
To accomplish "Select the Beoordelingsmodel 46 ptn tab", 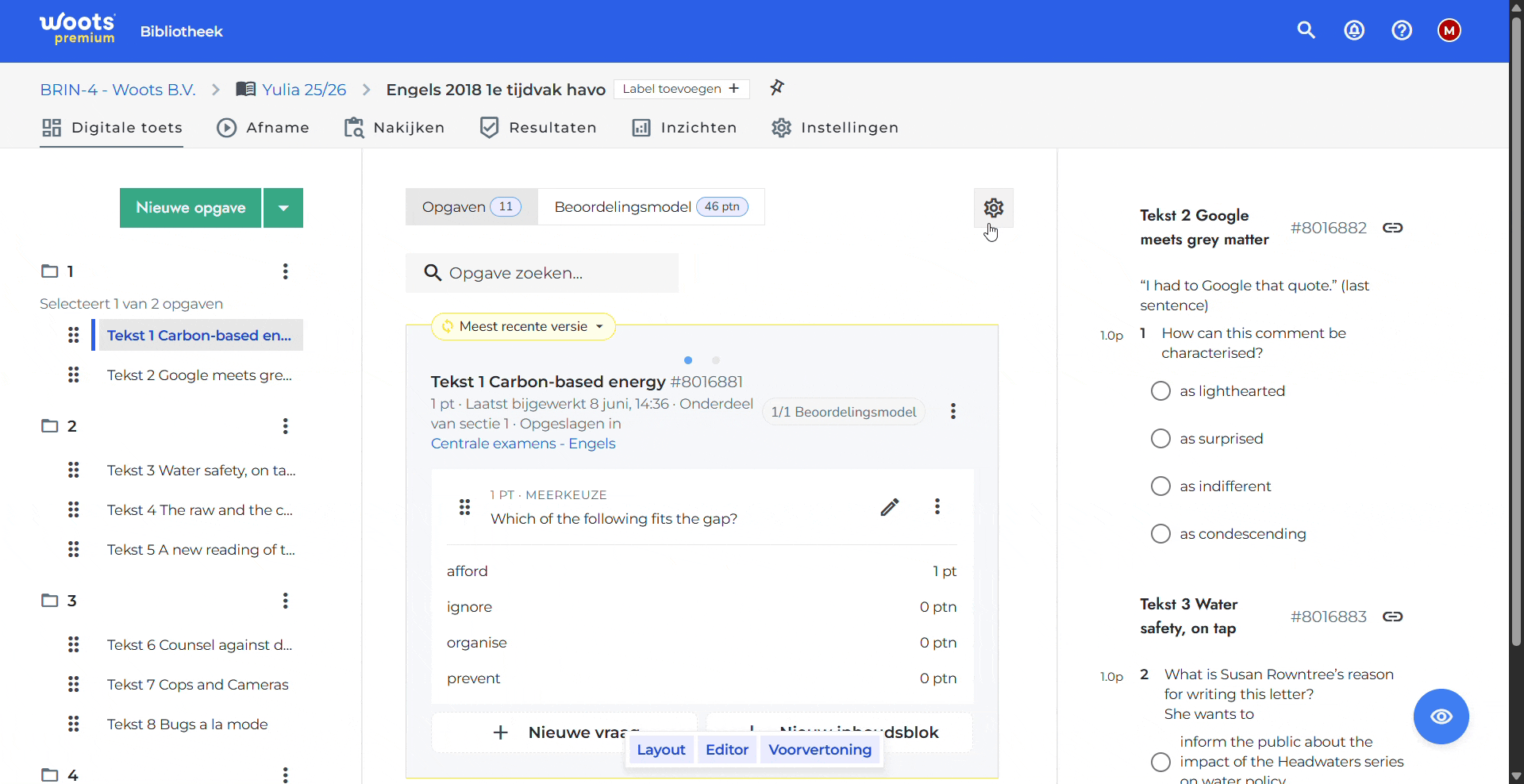I will (x=651, y=207).
